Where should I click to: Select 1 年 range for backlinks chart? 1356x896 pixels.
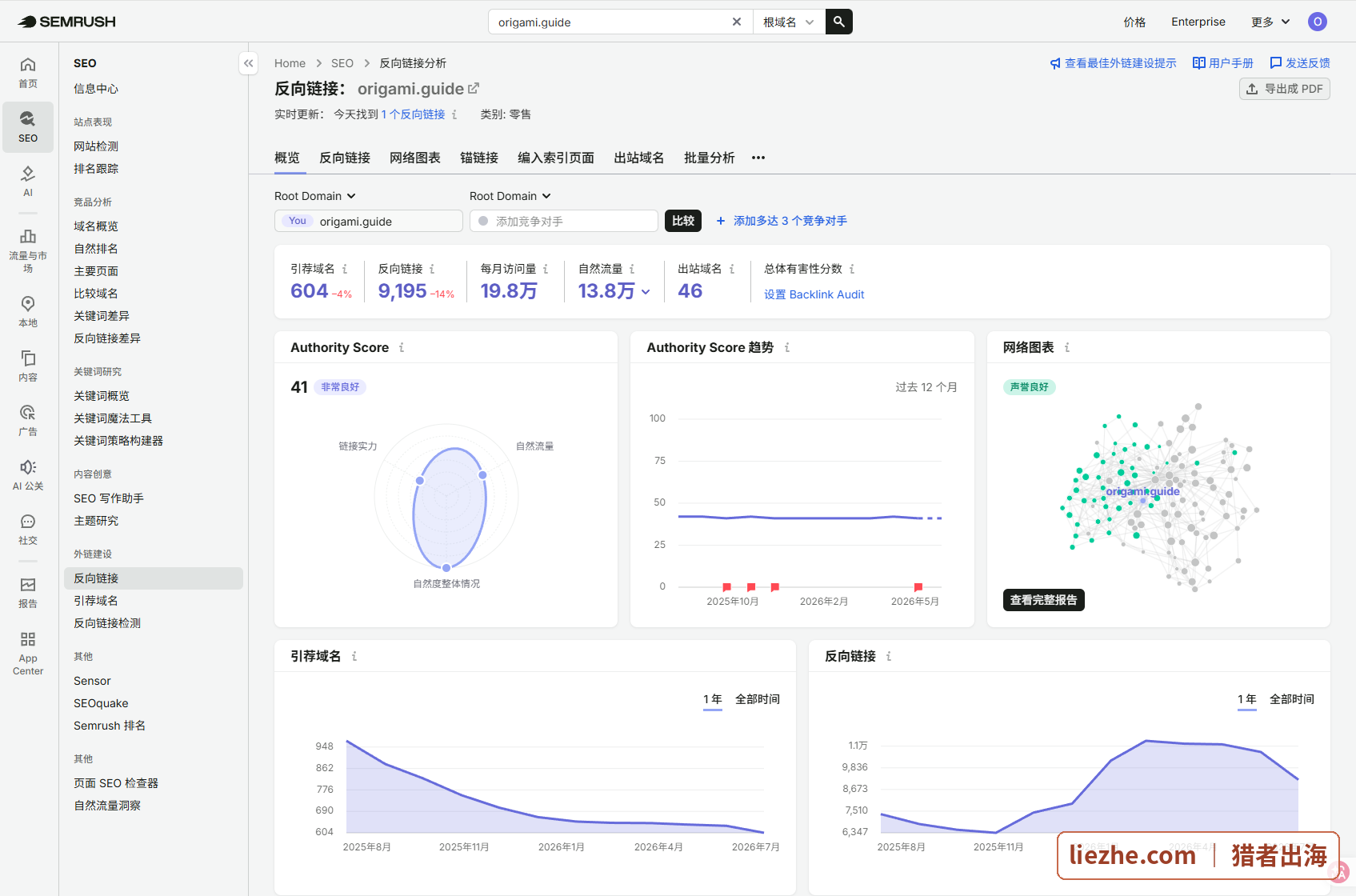click(x=1247, y=699)
